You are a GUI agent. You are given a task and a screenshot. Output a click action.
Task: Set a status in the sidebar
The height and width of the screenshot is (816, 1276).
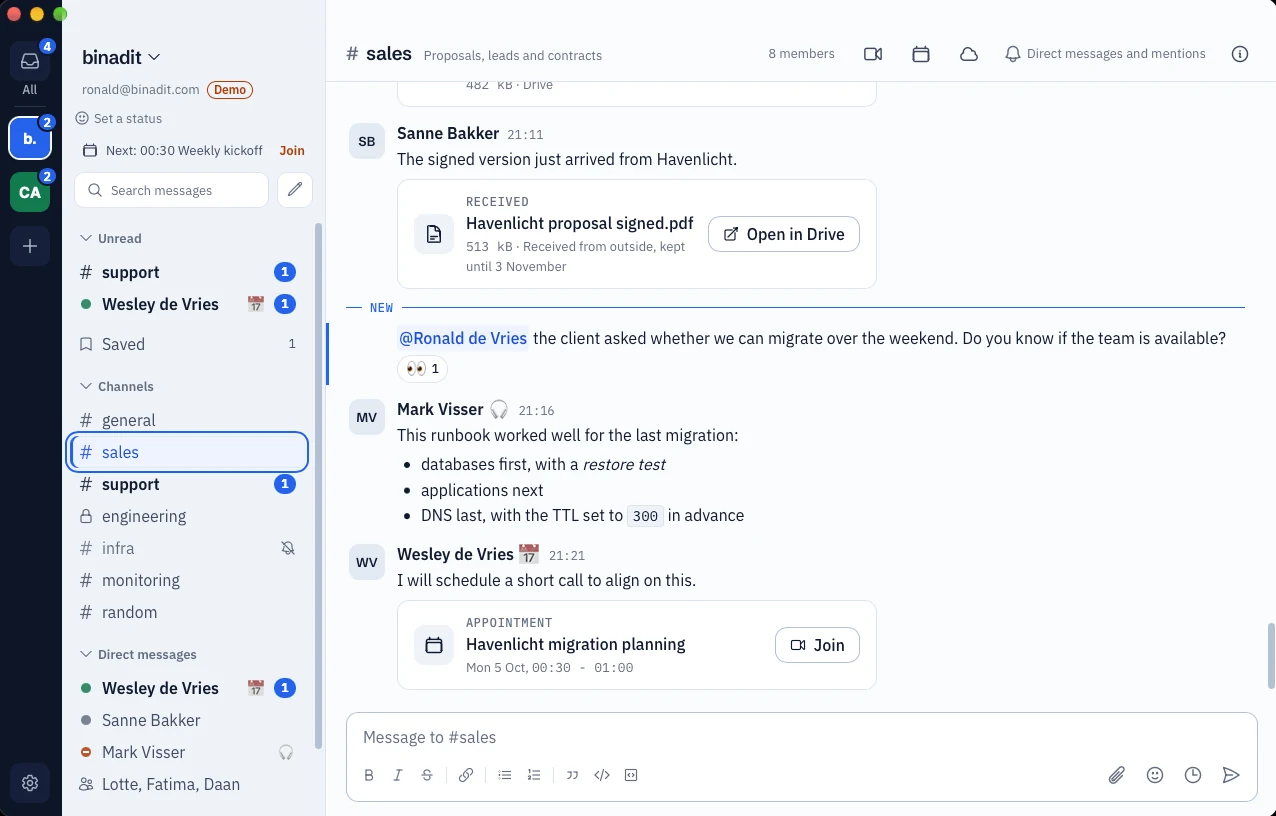pyautogui.click(x=118, y=118)
